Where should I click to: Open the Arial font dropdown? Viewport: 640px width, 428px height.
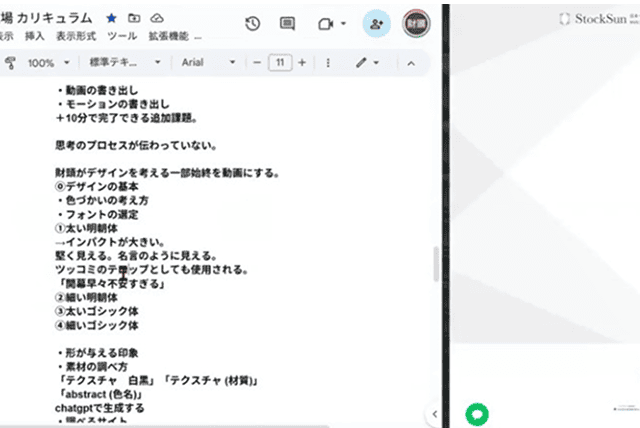coord(208,63)
